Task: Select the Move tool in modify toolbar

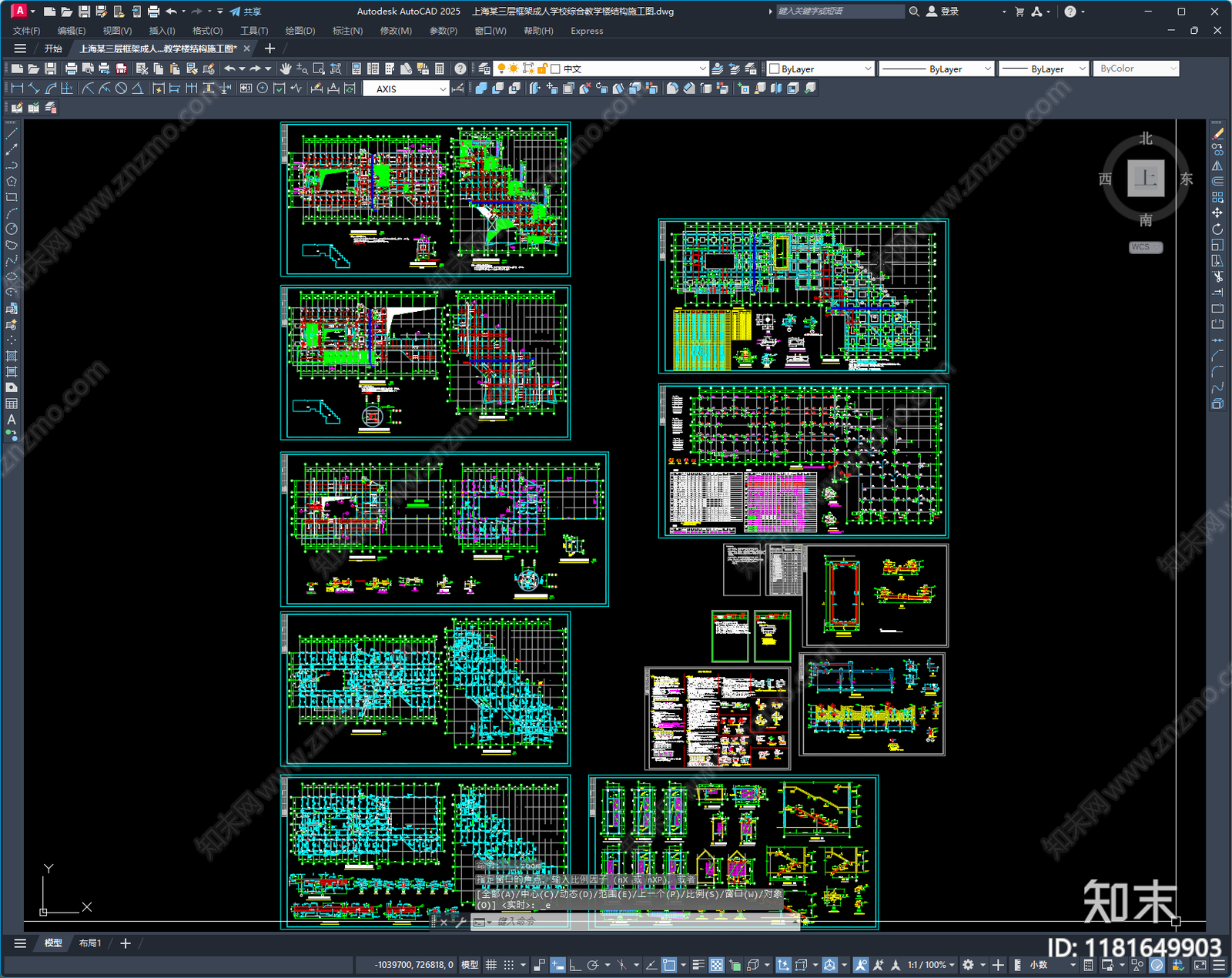Action: click(x=1217, y=213)
